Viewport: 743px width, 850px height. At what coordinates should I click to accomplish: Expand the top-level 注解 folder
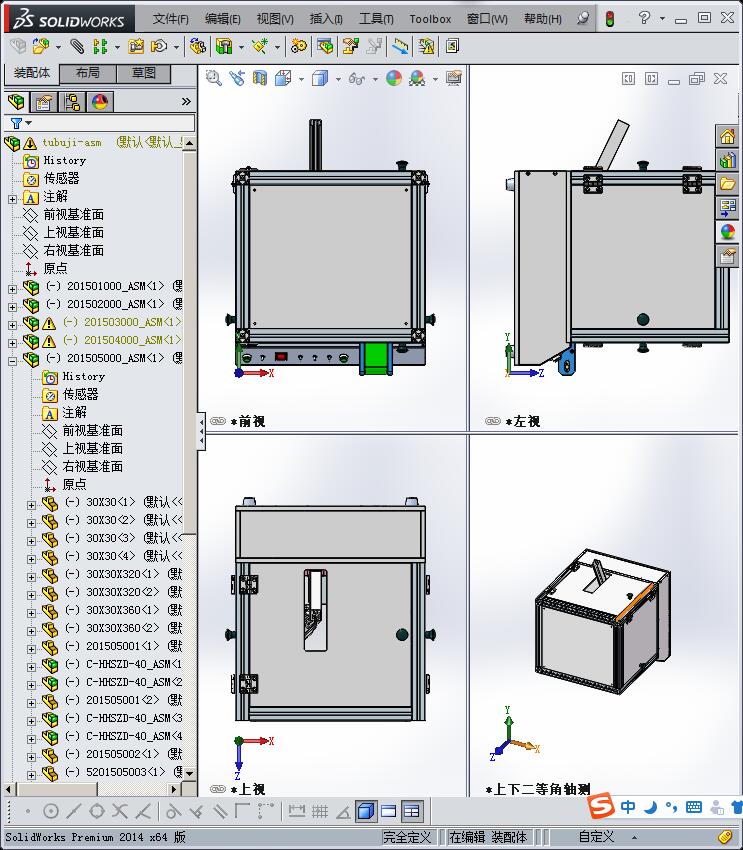(x=12, y=199)
